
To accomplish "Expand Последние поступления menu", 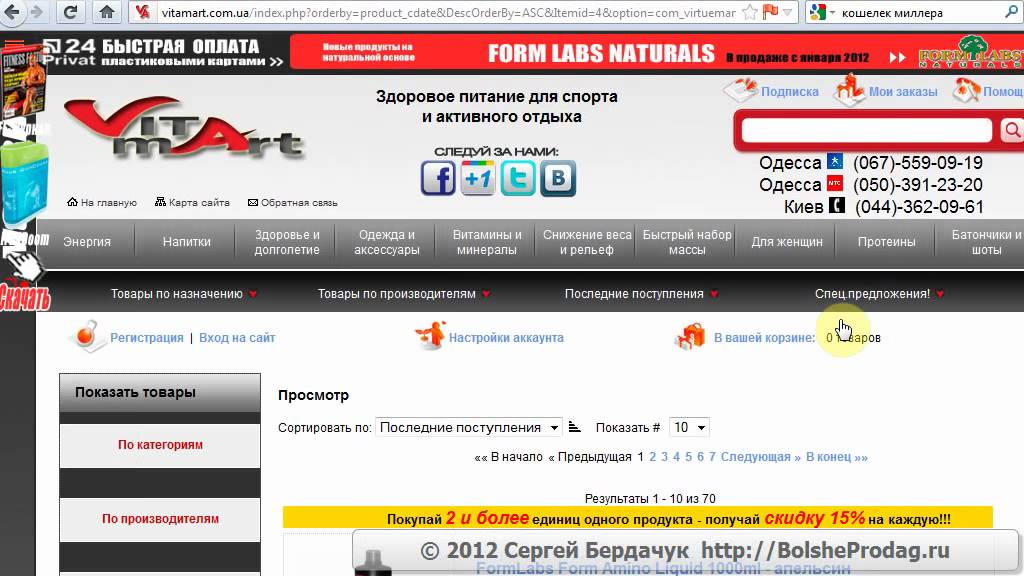I will point(641,294).
